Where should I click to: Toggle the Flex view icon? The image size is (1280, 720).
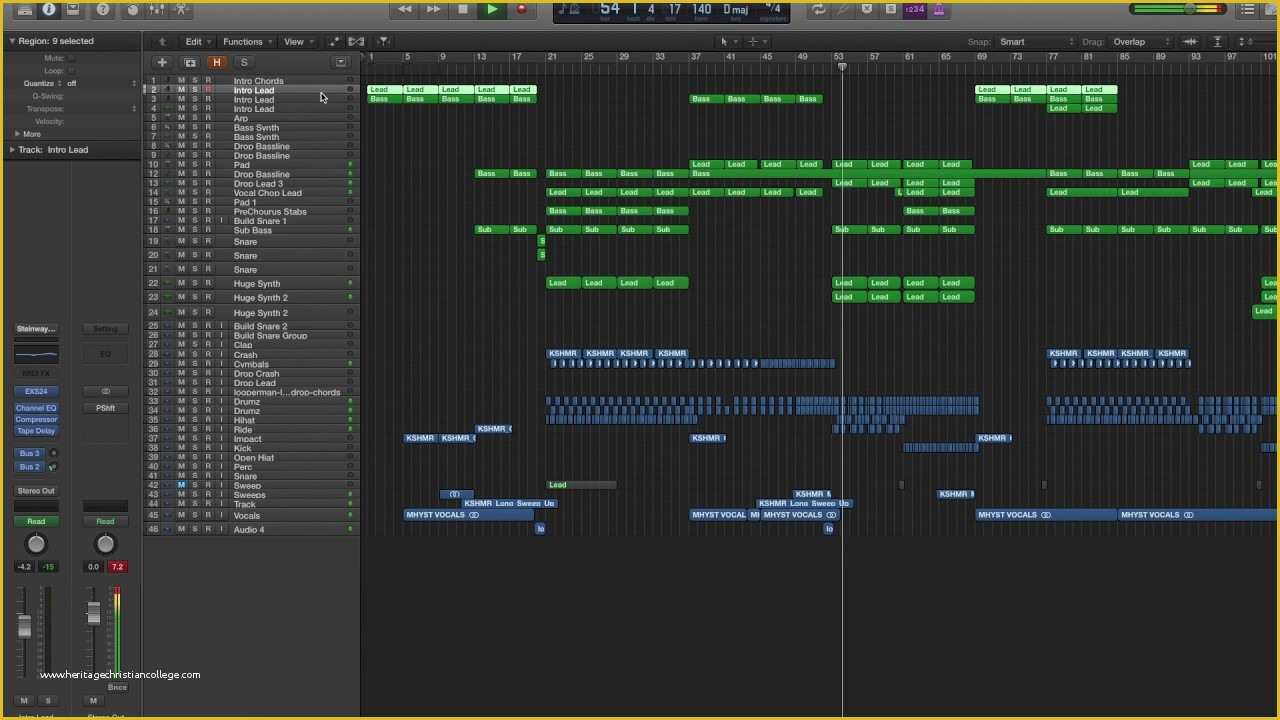point(356,42)
